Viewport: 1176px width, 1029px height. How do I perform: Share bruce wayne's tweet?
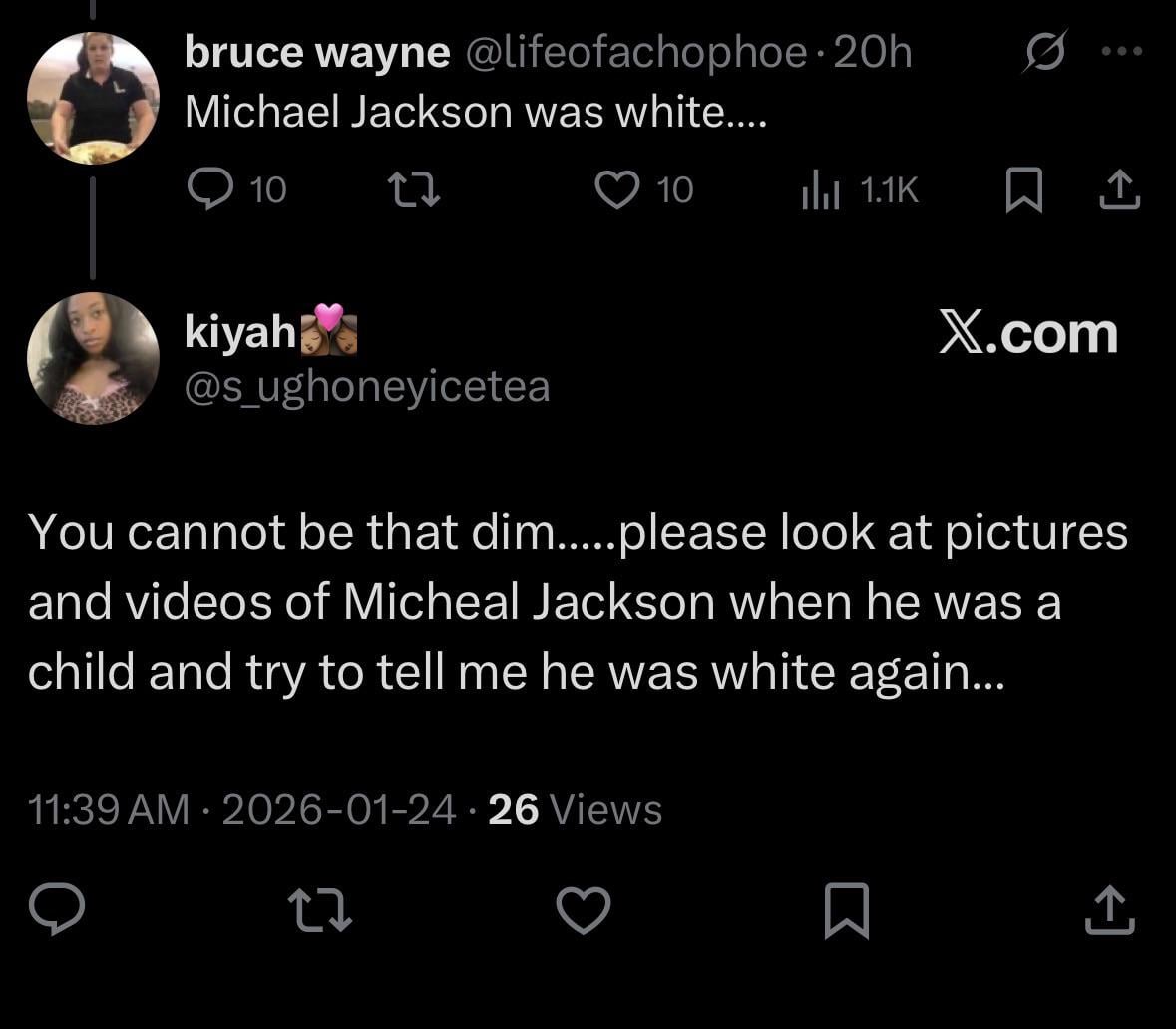click(x=1118, y=189)
